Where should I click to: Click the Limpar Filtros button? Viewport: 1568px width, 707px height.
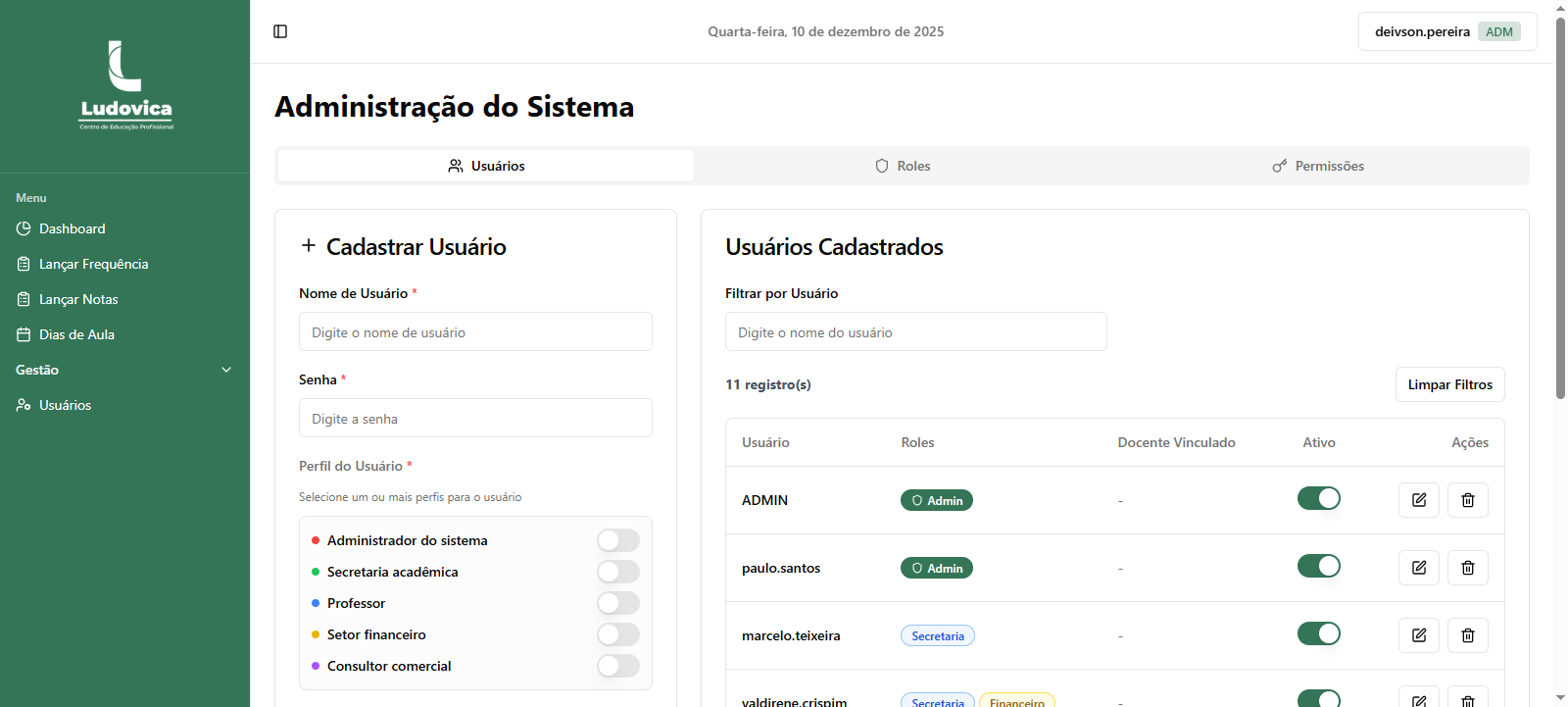tap(1449, 384)
